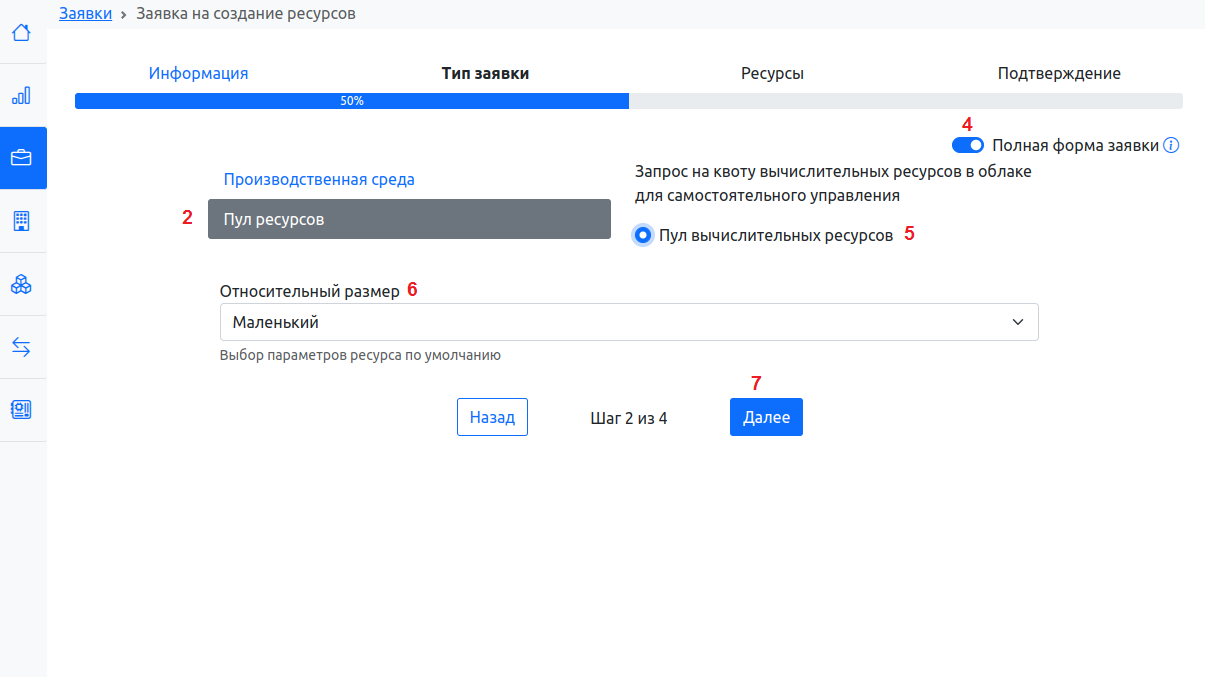
Task: Toggle the Полная форма заявки switch
Action: point(968,145)
